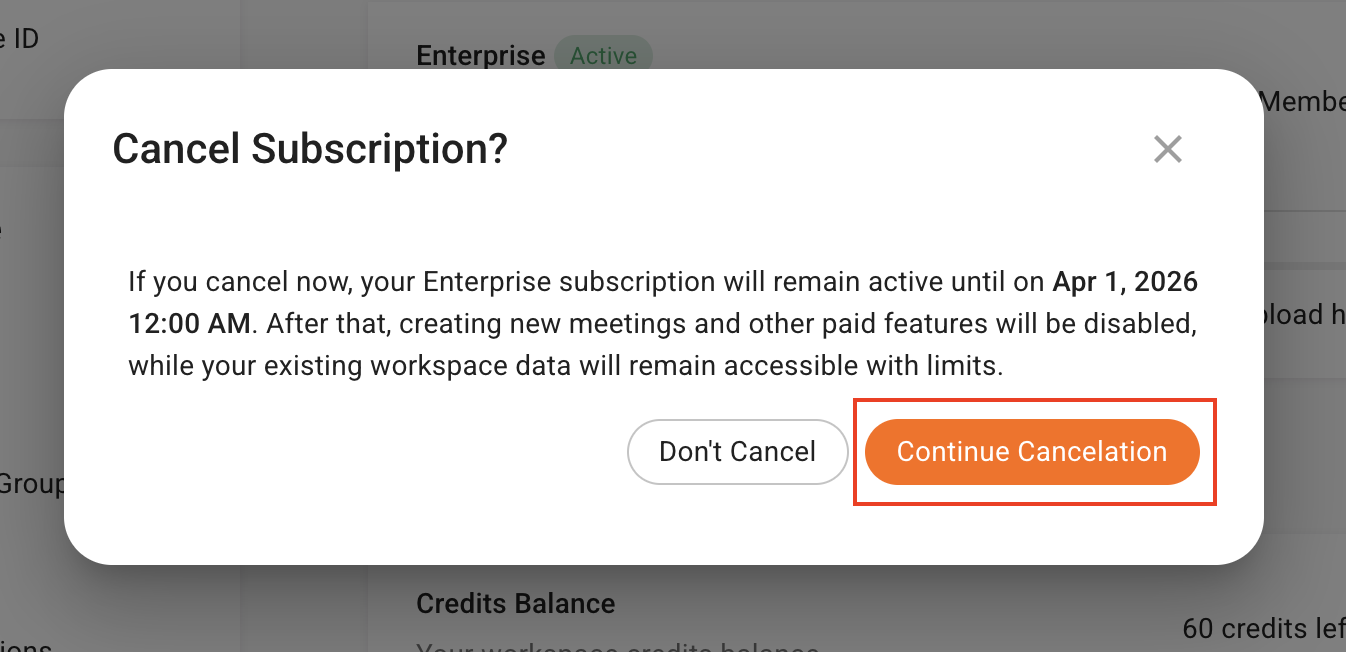The width and height of the screenshot is (1346, 652).
Task: Click the Credits Balance heading
Action: point(515,604)
